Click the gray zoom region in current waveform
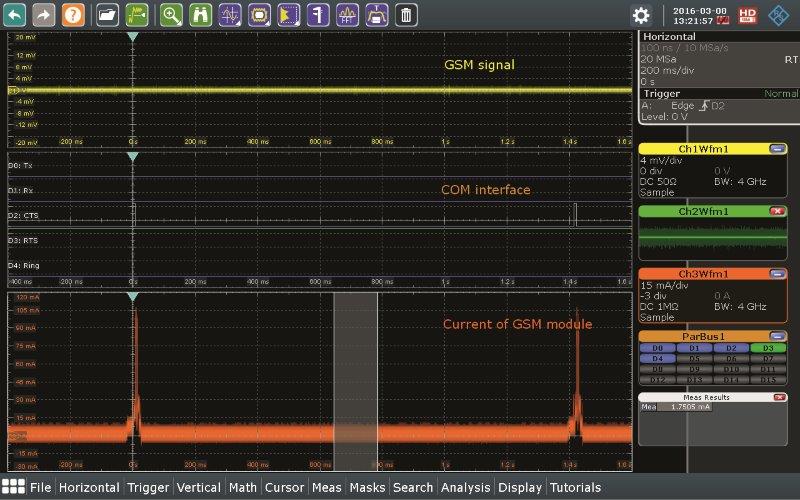 coord(355,380)
